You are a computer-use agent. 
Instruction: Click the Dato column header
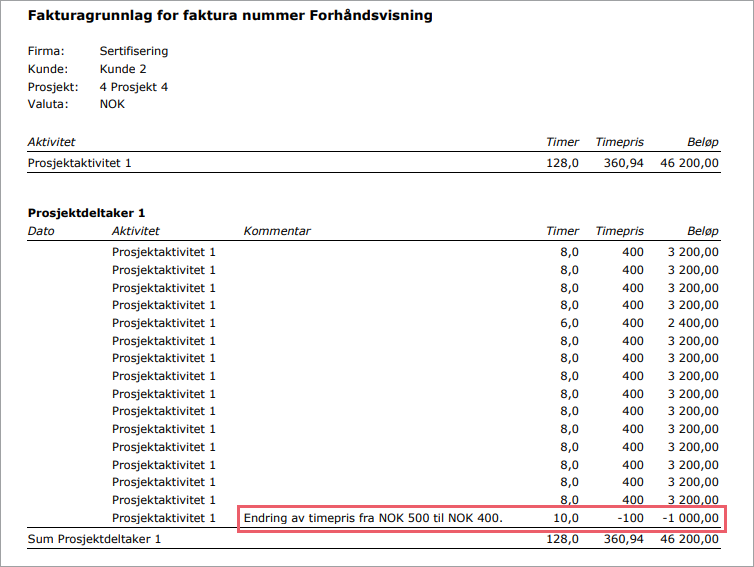pyautogui.click(x=41, y=231)
